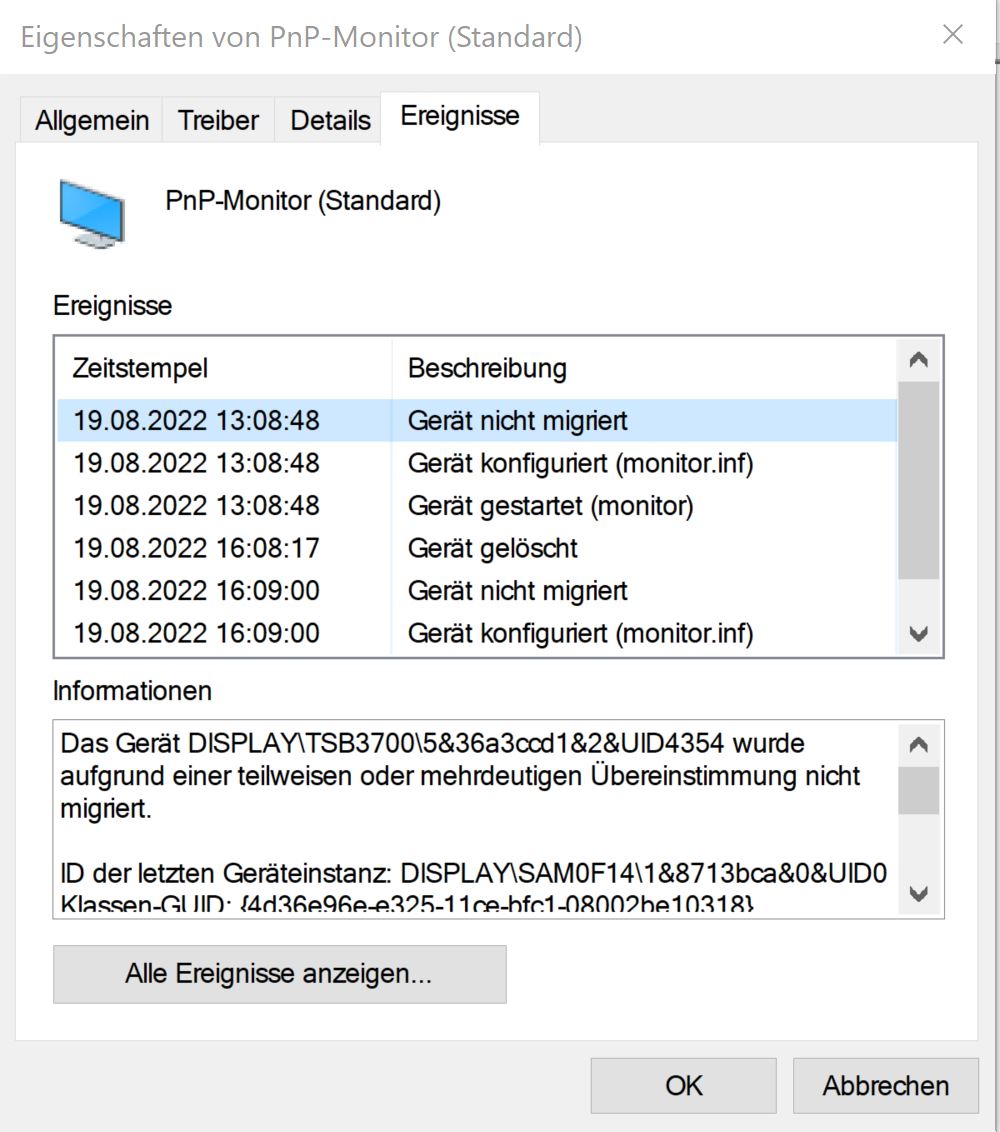Image resolution: width=1000 pixels, height=1132 pixels.
Task: Select the Details tab
Action: click(330, 120)
